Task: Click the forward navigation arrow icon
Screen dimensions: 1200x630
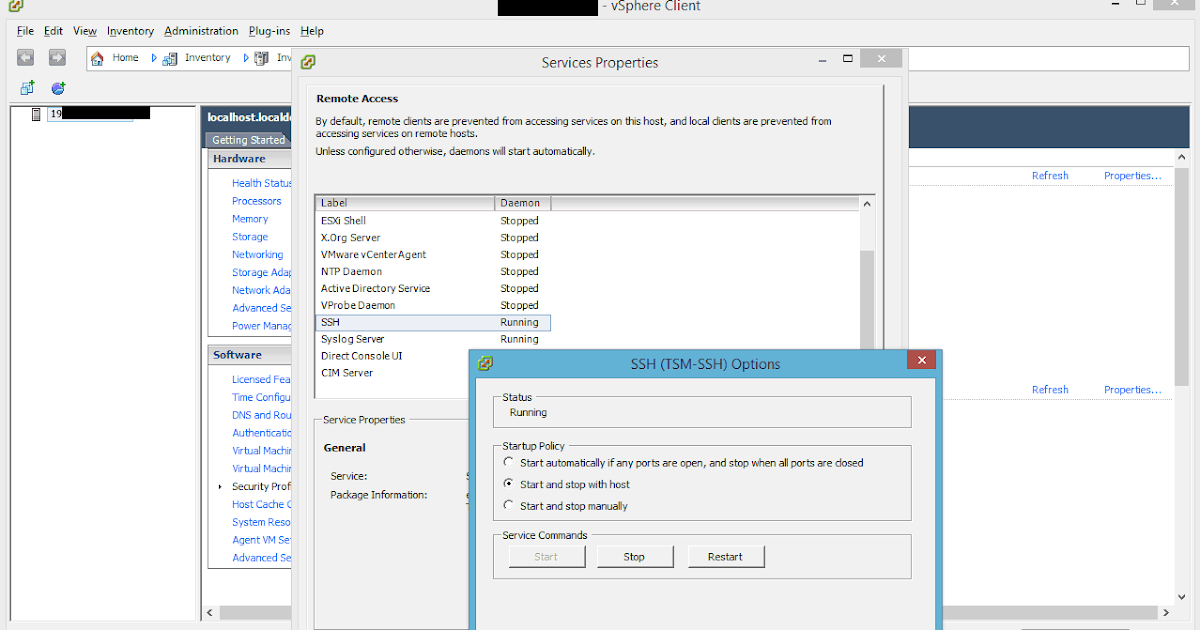Action: [57, 58]
